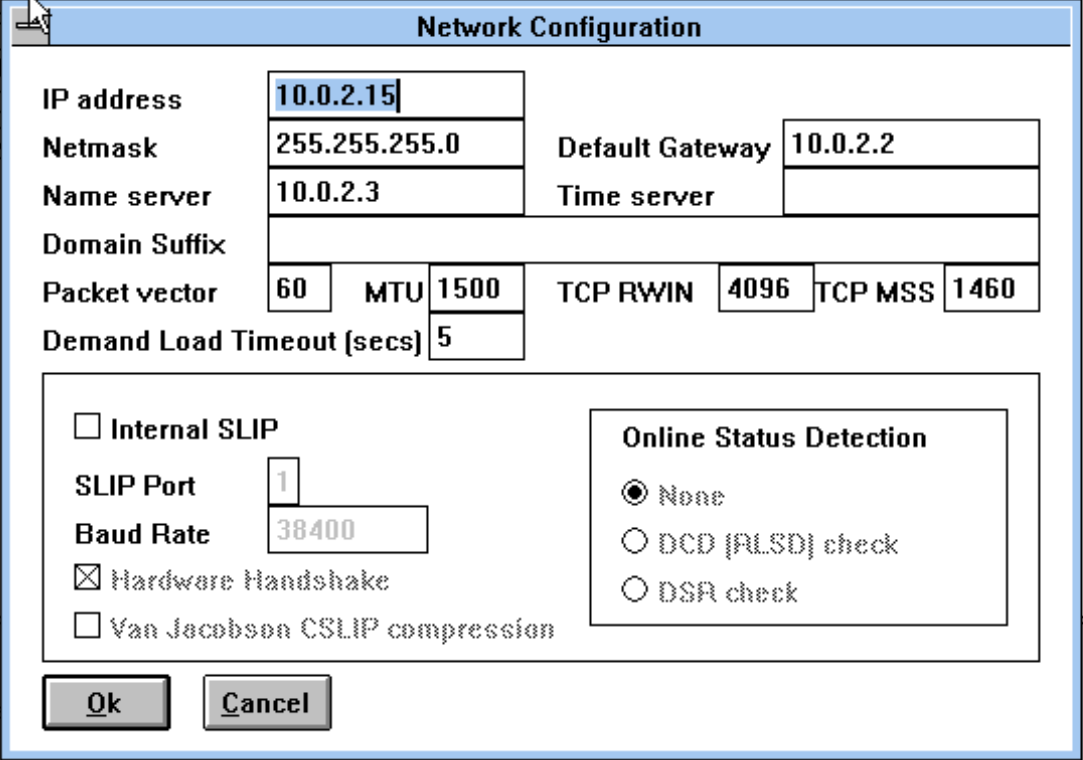The image size is (1083, 760).
Task: Enable the Internal SLIP checkbox
Action: 86,428
